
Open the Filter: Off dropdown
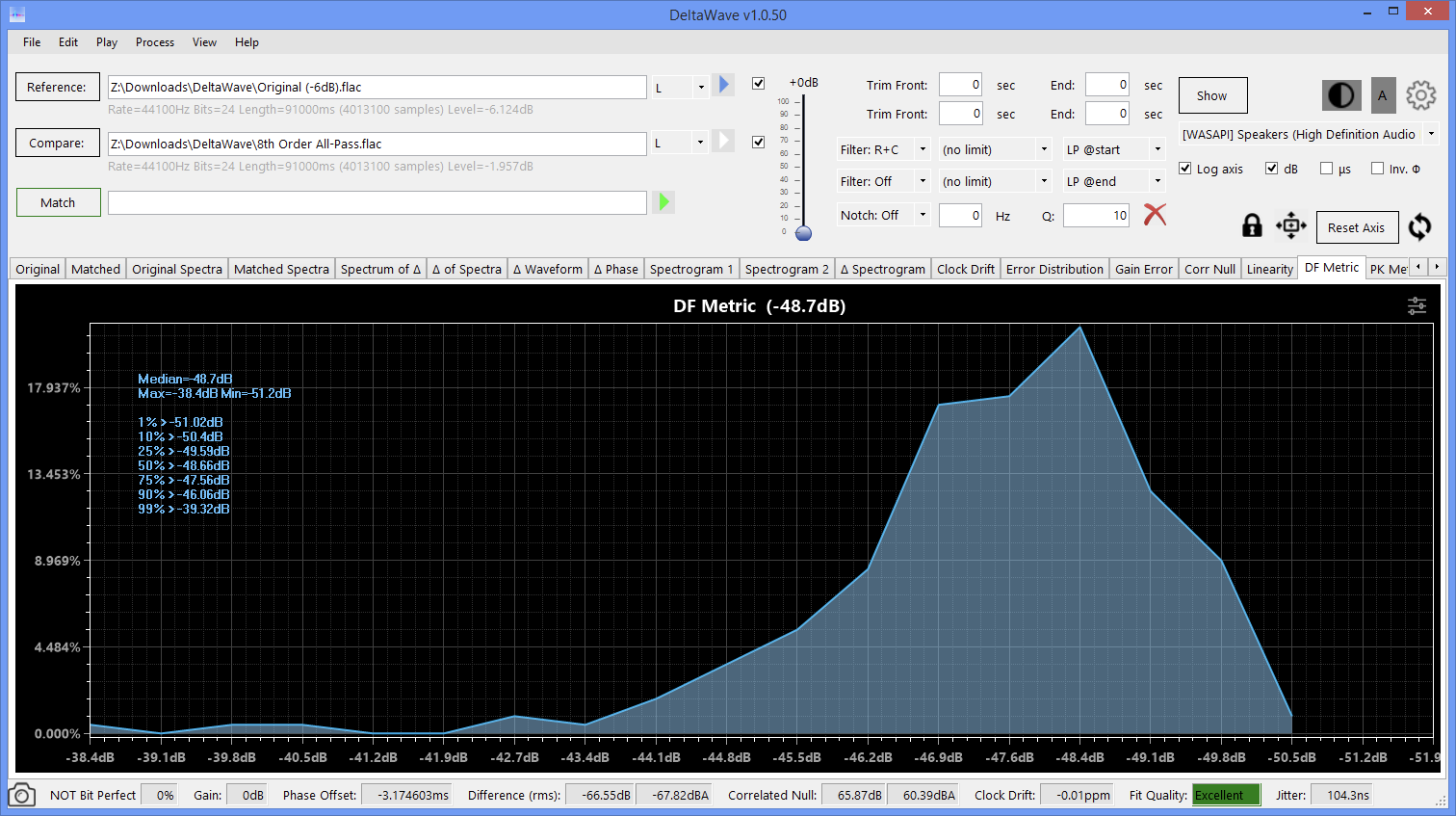[x=883, y=181]
